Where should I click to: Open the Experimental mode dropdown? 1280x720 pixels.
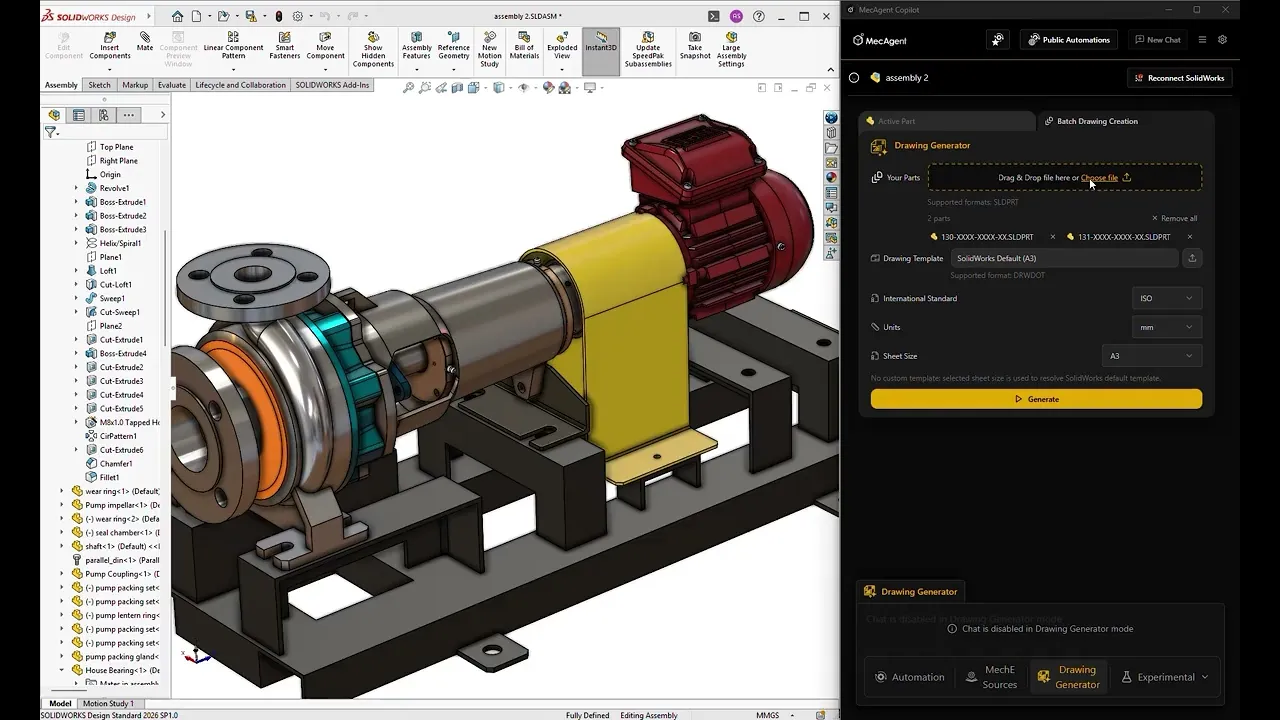[x=1165, y=677]
